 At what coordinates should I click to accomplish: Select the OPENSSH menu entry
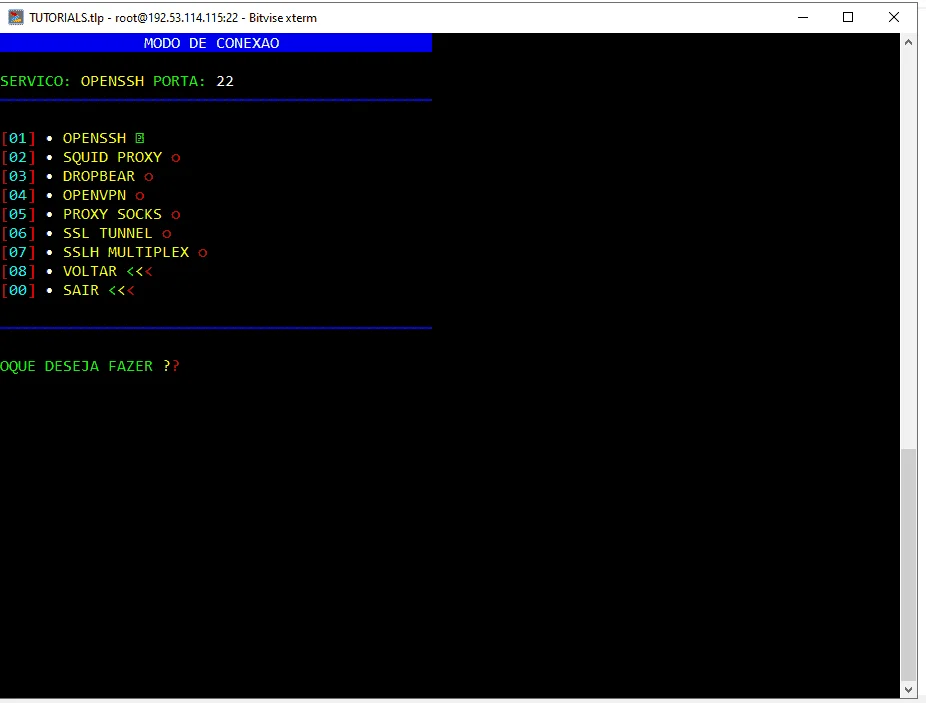[x=94, y=138]
